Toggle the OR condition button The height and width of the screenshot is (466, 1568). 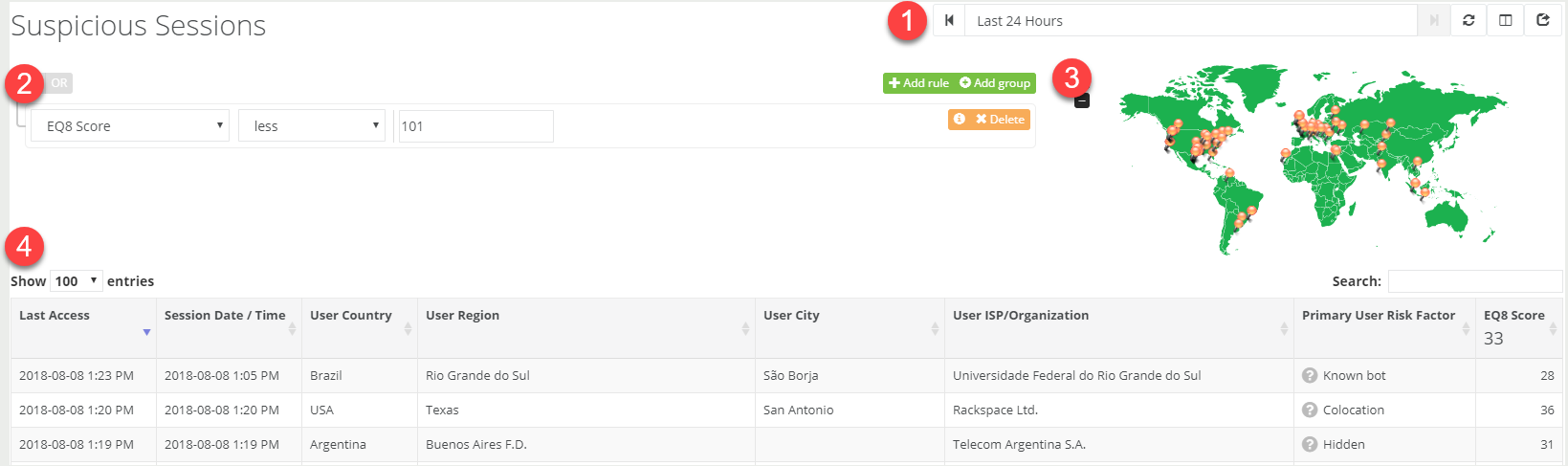(x=58, y=83)
